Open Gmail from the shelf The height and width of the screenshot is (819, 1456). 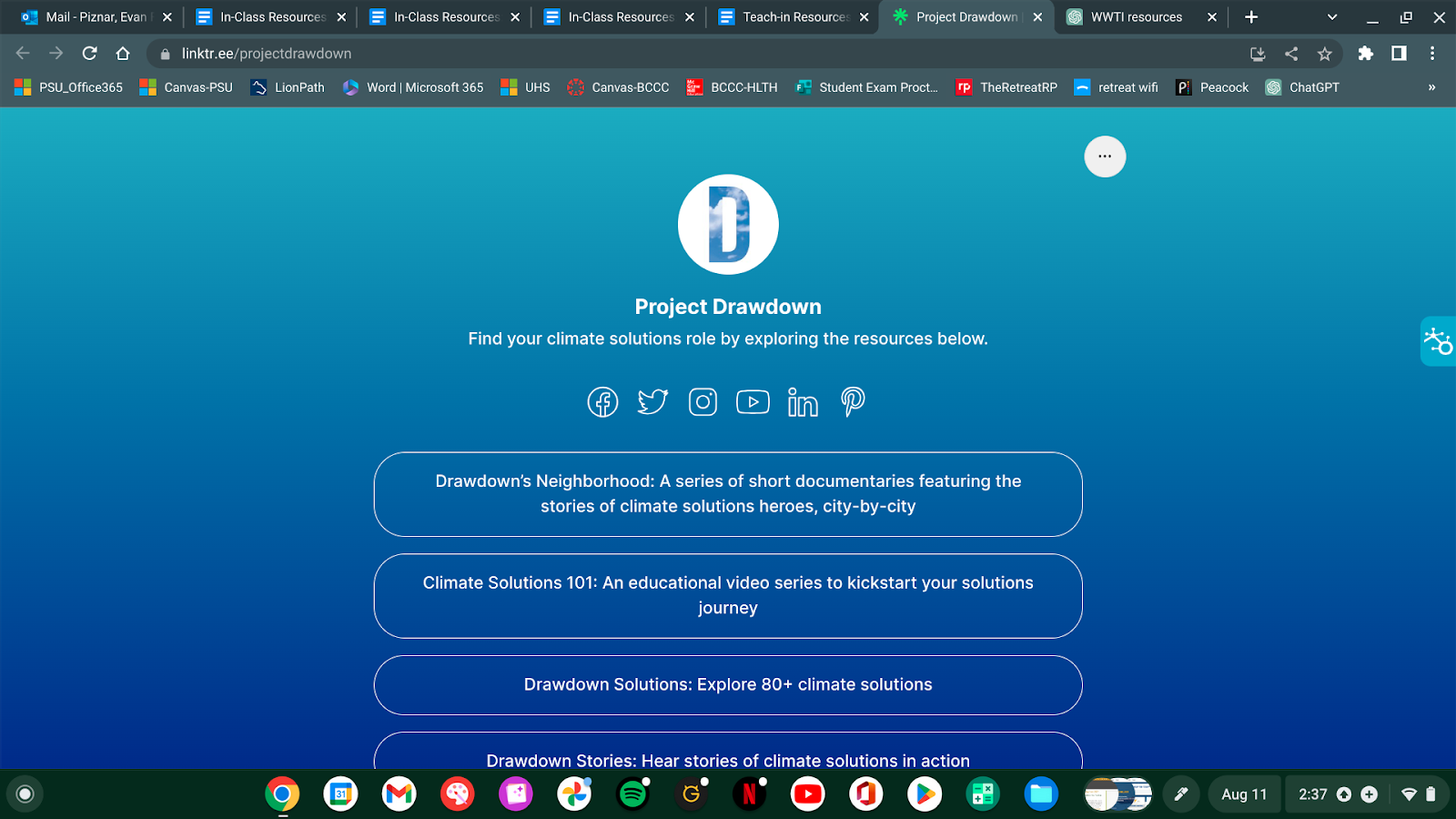pos(399,794)
